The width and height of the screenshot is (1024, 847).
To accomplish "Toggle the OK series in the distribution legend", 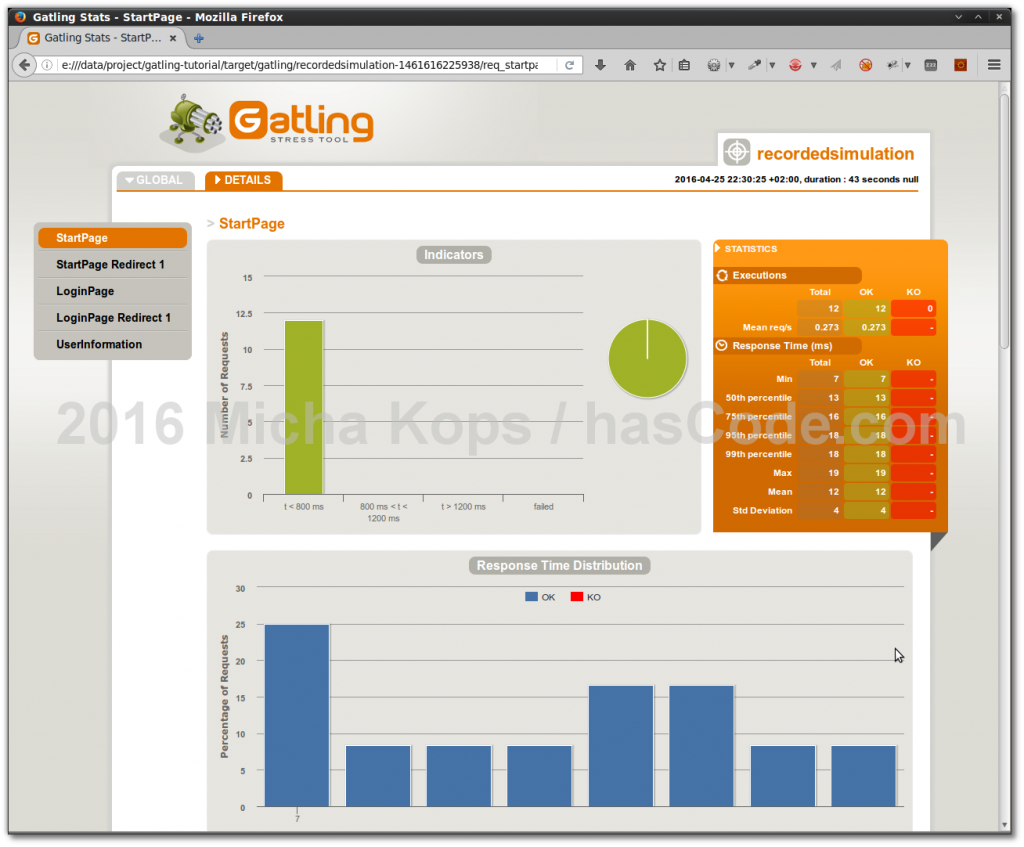I will [540, 596].
